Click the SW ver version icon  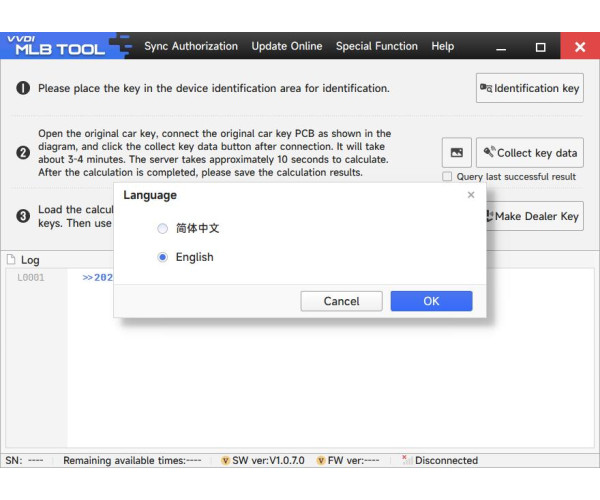[225, 461]
